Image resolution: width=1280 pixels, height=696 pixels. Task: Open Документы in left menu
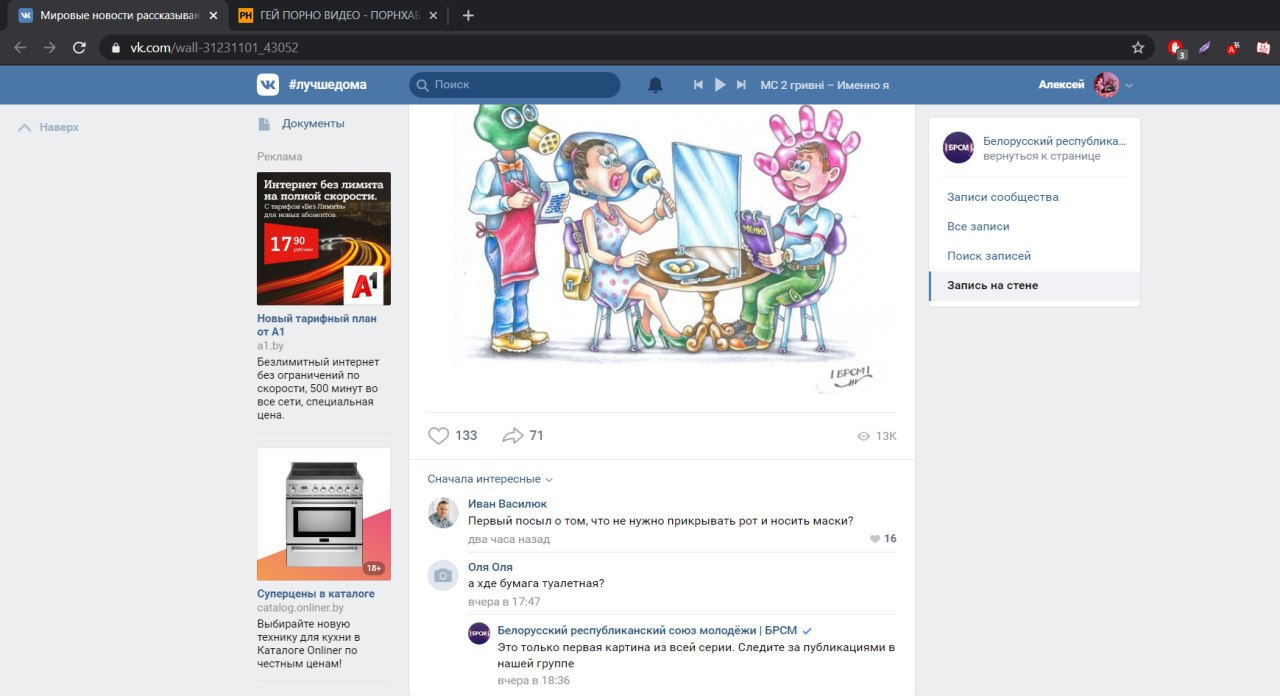(x=301, y=124)
